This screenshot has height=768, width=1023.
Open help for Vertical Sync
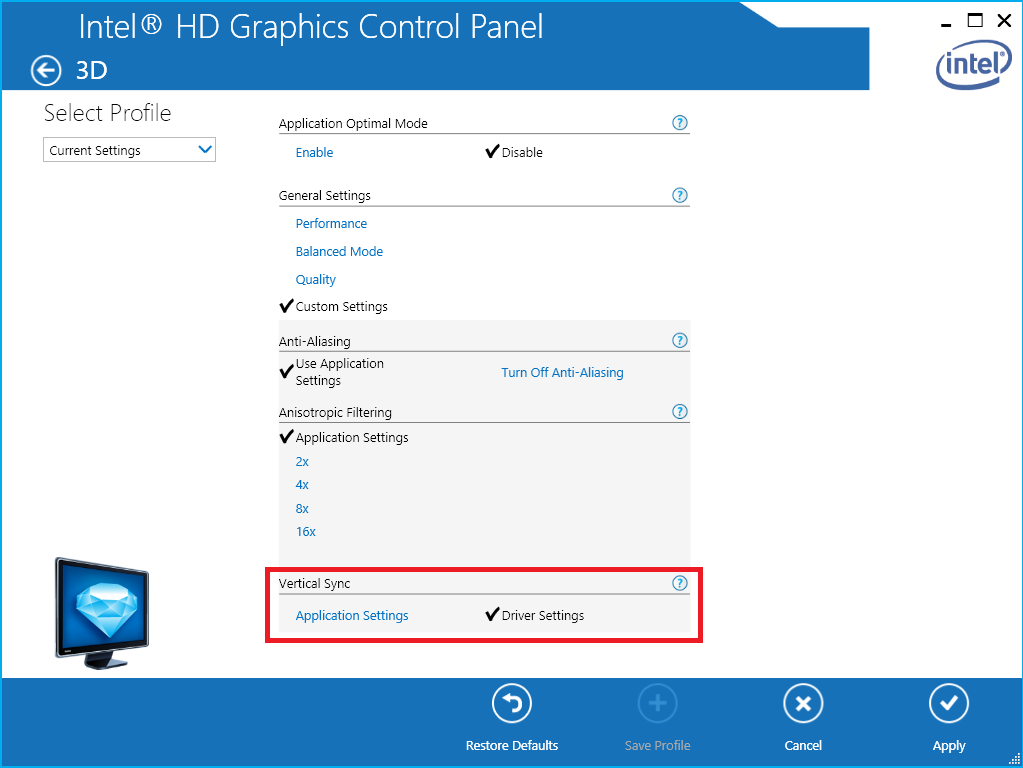pos(679,583)
